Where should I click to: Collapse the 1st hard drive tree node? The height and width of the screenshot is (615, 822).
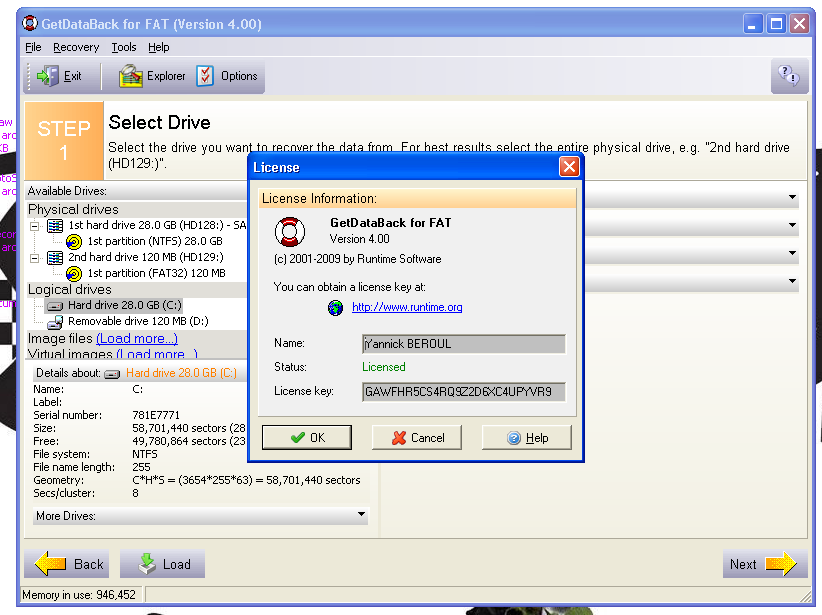click(x=35, y=226)
